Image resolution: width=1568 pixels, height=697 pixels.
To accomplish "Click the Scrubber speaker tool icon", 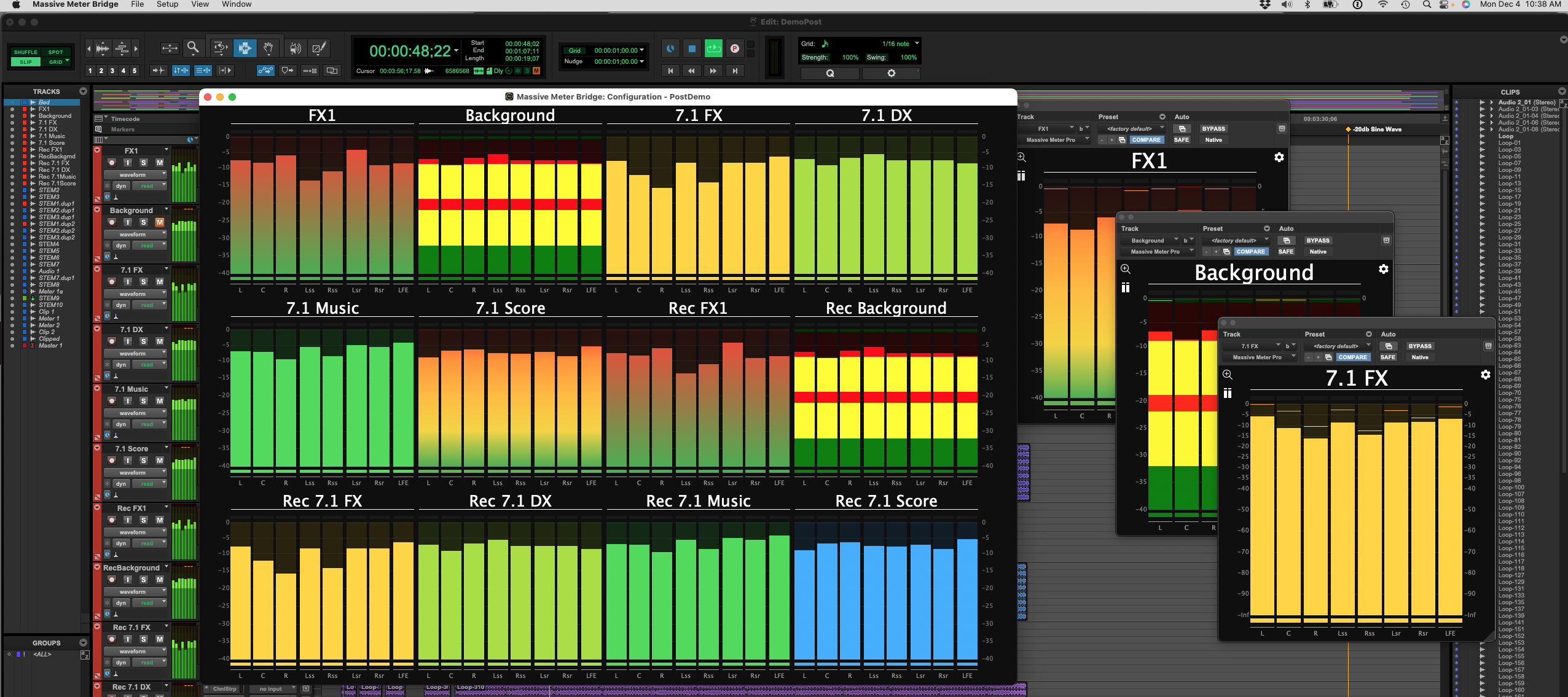I will click(x=294, y=47).
